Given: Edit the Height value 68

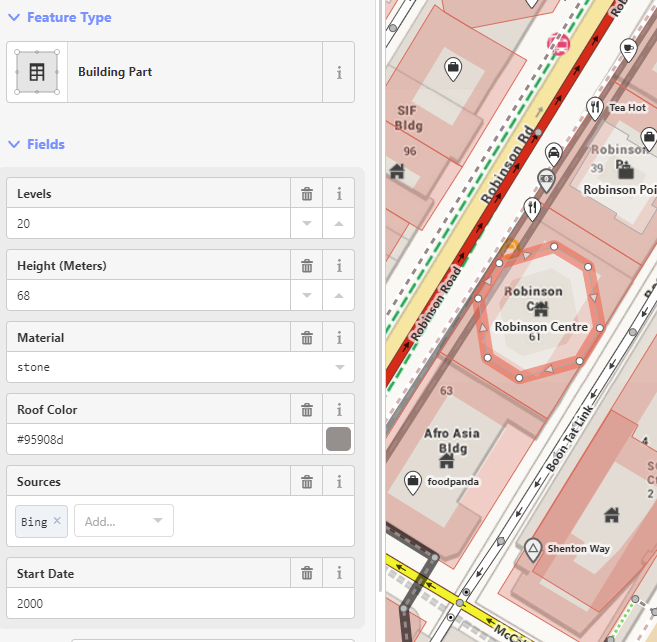Looking at the screenshot, I should coord(149,295).
